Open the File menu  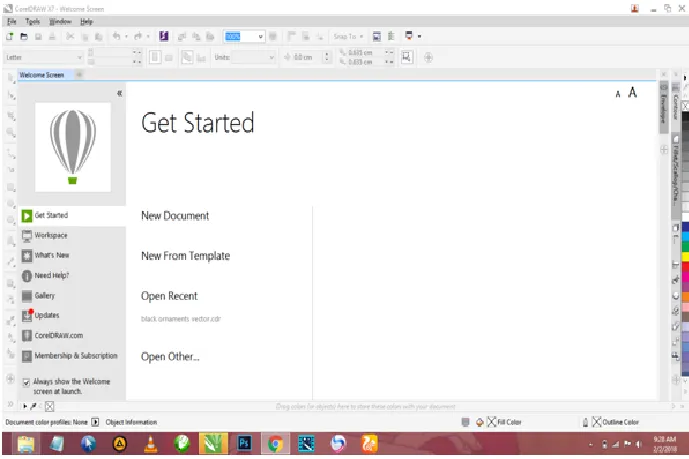[x=11, y=22]
